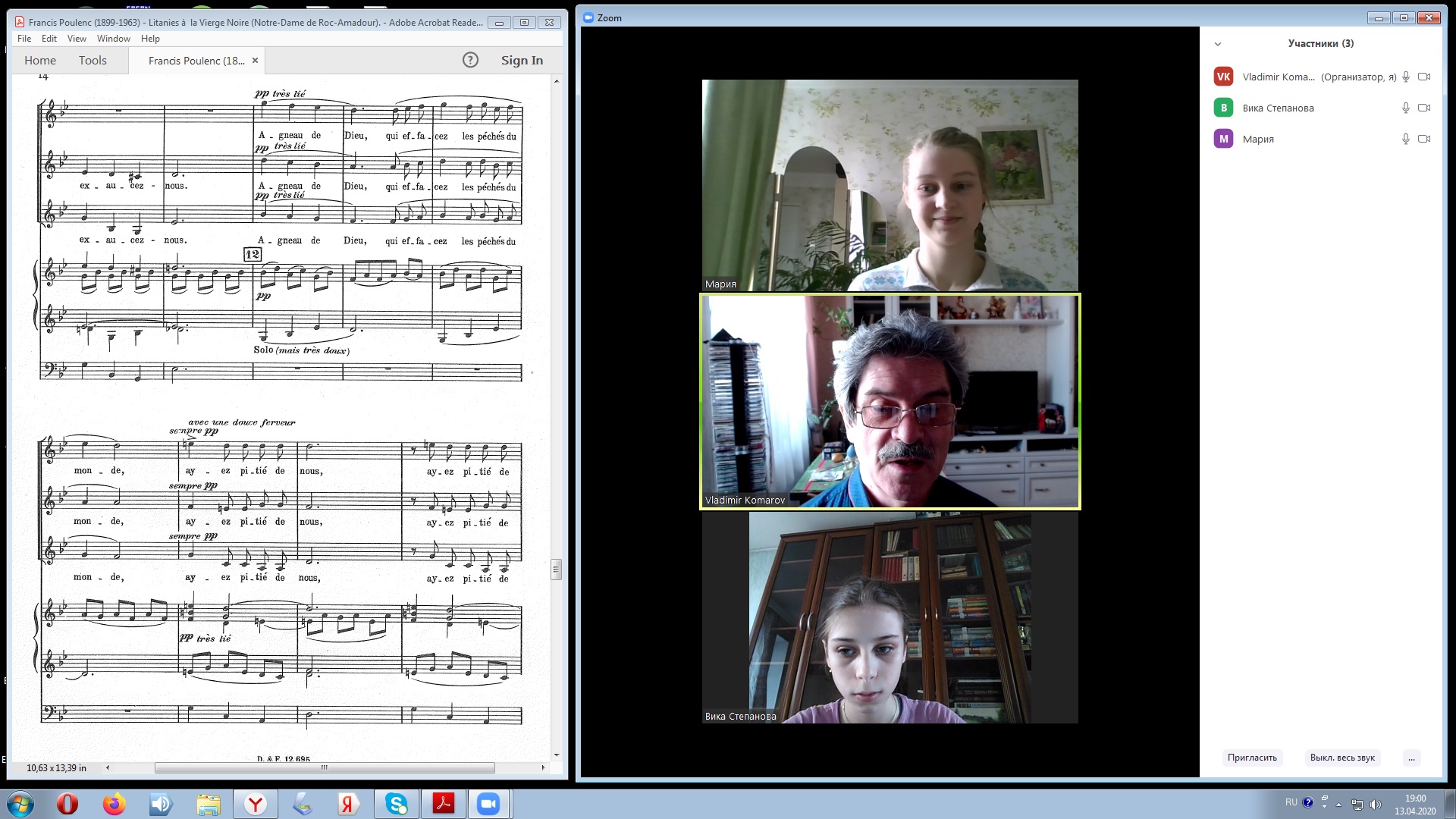Click the network icon in system tray
This screenshot has height=819, width=1456.
pyautogui.click(x=1357, y=804)
